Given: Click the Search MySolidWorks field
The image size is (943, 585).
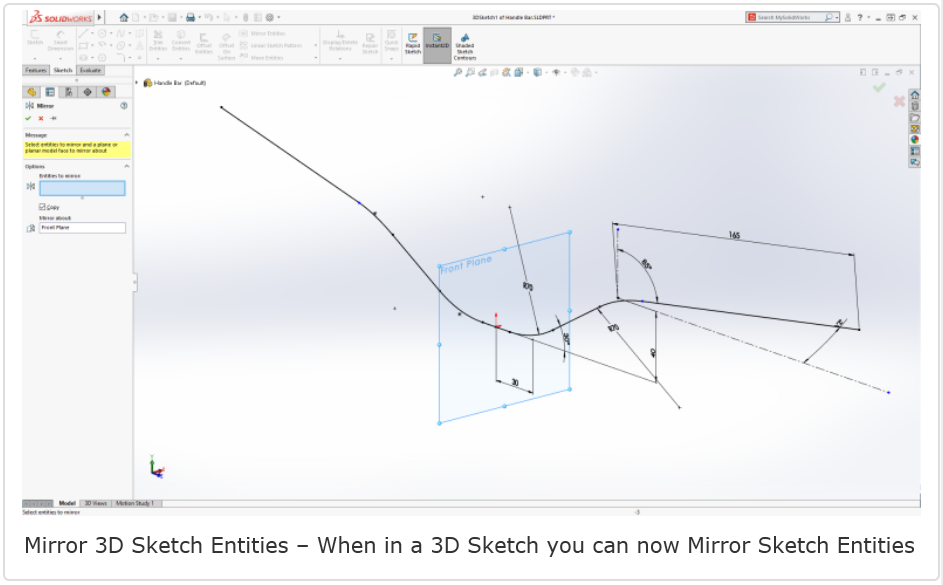Looking at the screenshot, I should coord(790,17).
